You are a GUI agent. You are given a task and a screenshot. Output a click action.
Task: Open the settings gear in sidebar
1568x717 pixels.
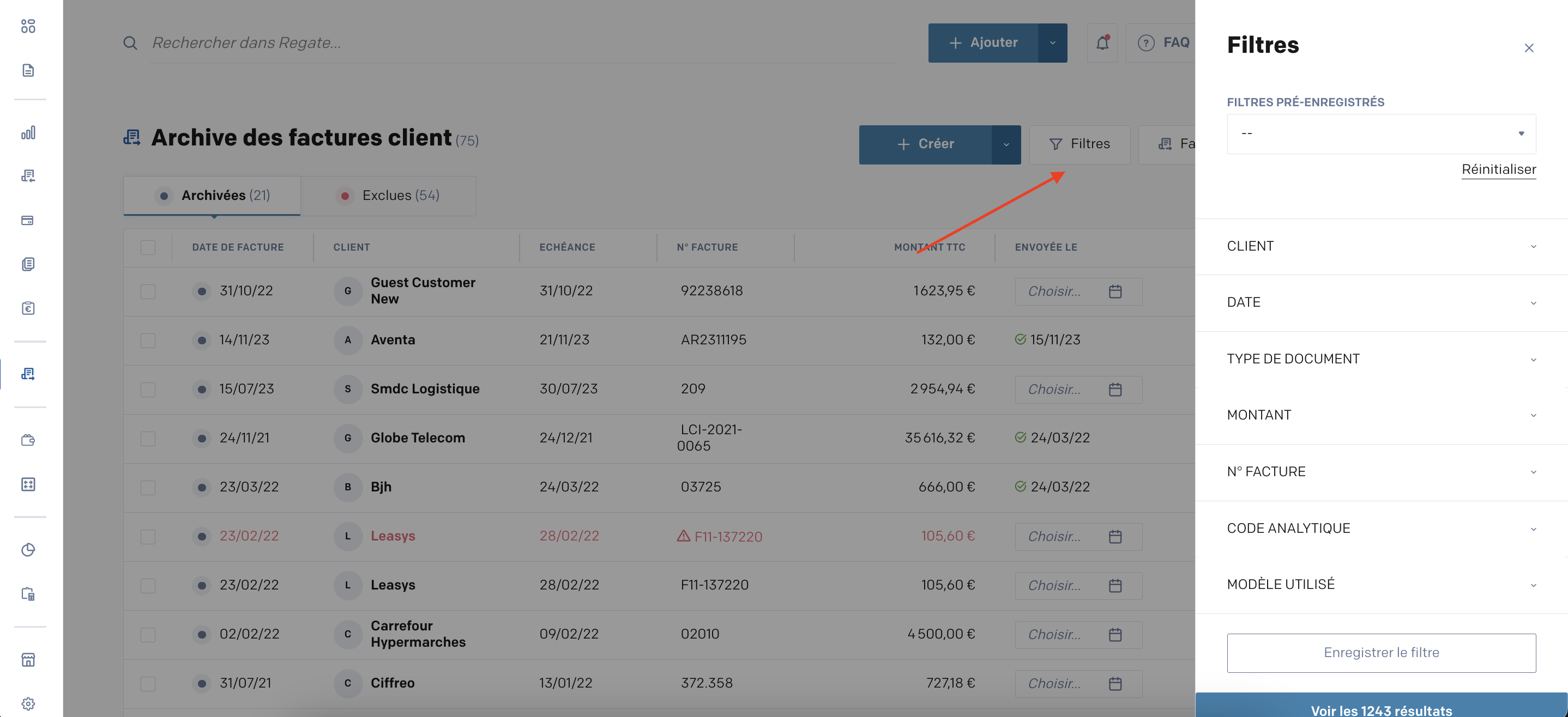pyautogui.click(x=28, y=703)
